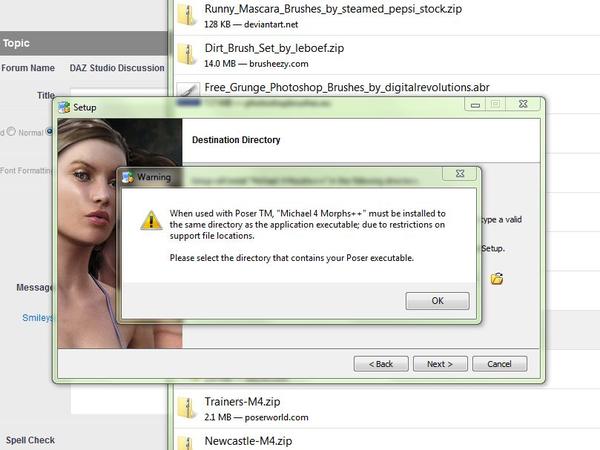Click Next > in the Setup window
This screenshot has height=450, width=600.
coord(440,364)
